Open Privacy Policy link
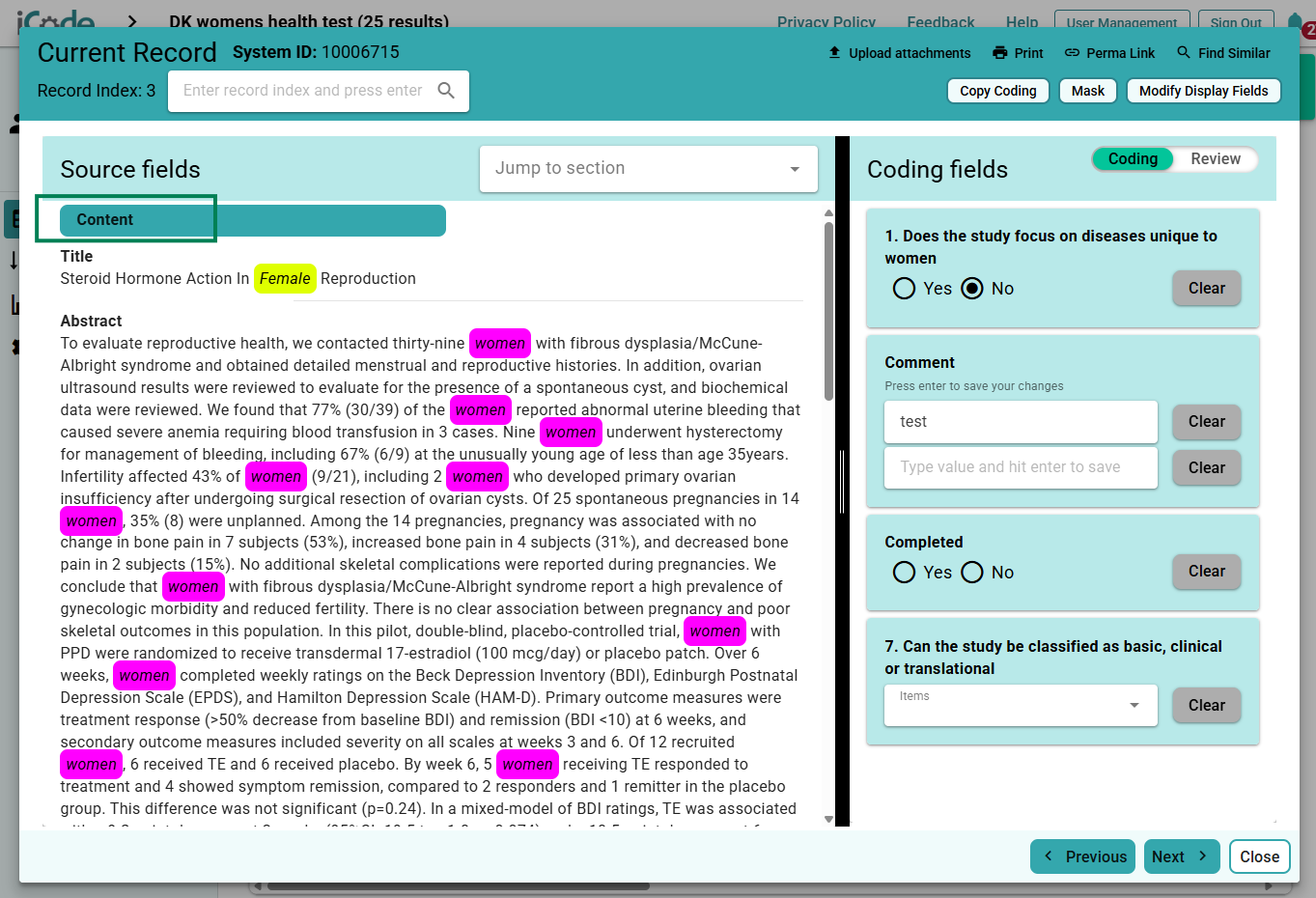1316x898 pixels. pos(826,21)
